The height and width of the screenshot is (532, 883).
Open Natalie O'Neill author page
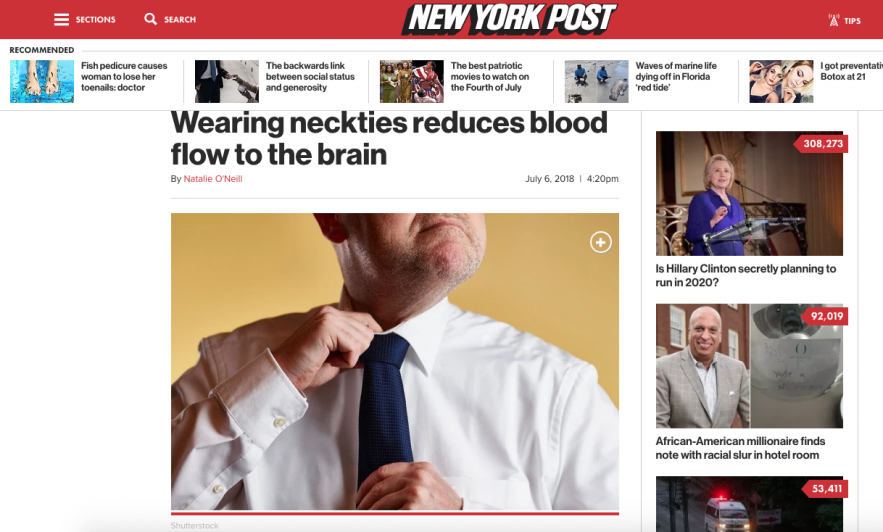click(x=213, y=178)
